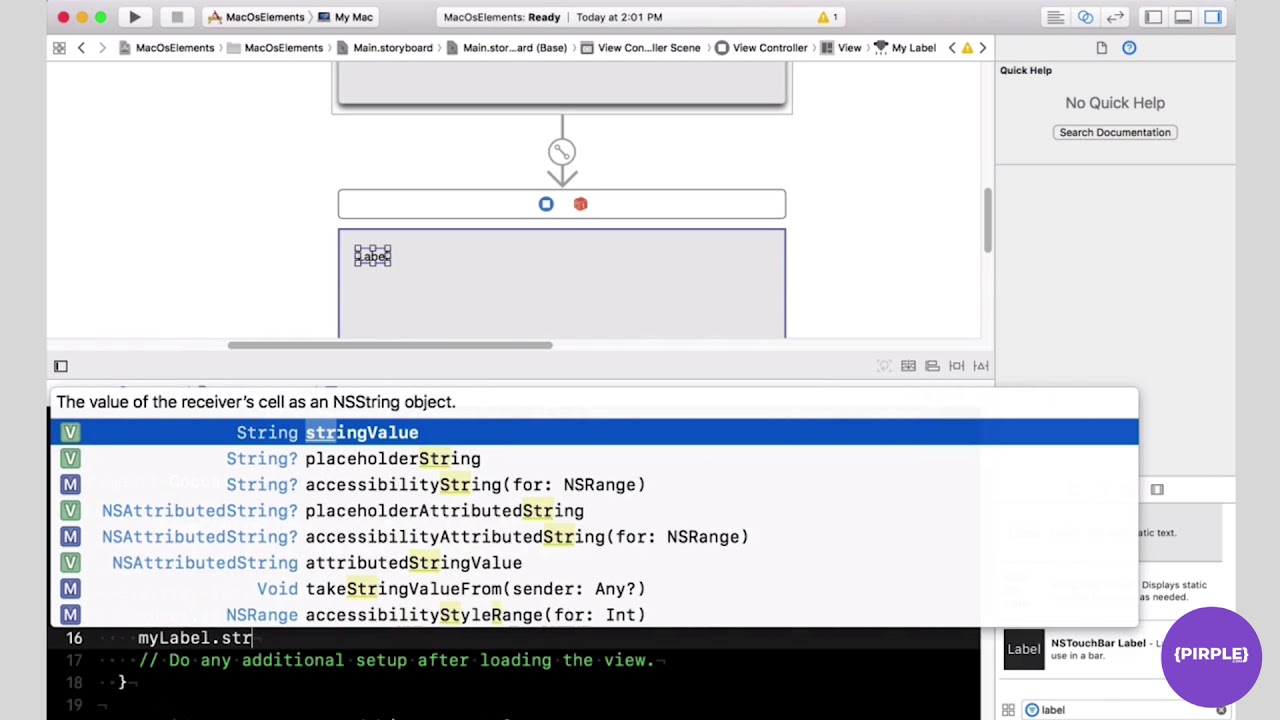This screenshot has height=720, width=1280.
Task: Jump to the previous issue arrow
Action: pos(952,48)
